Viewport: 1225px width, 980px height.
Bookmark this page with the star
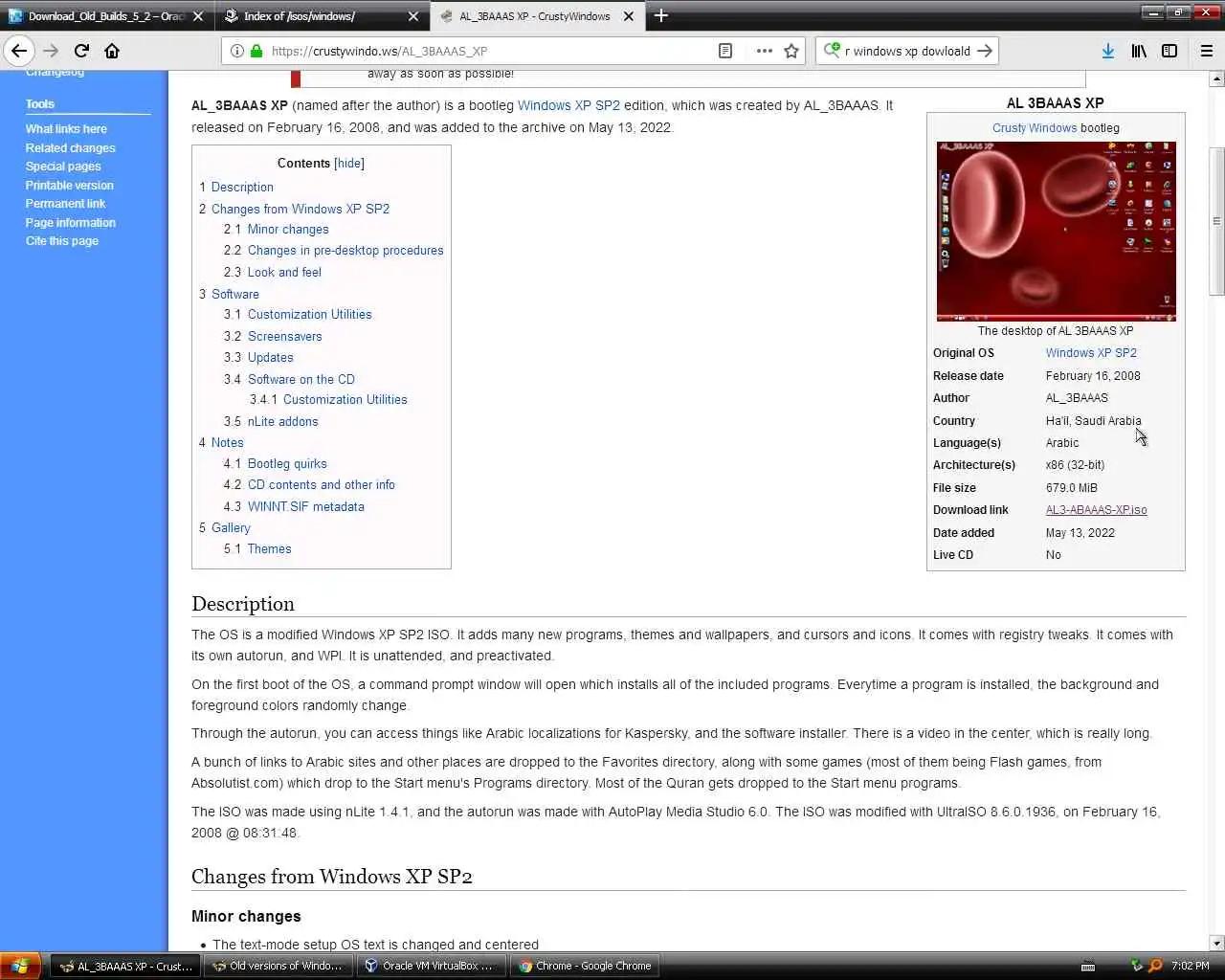[791, 51]
